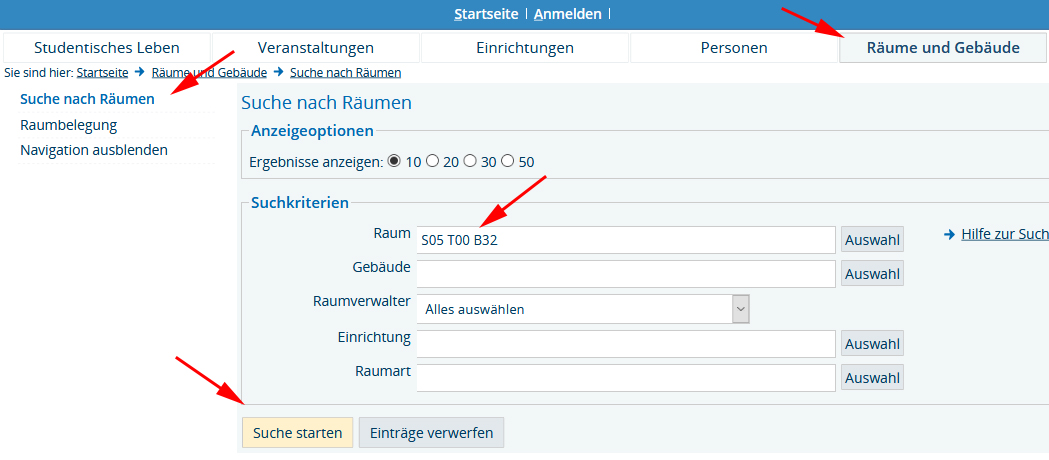Image resolution: width=1049 pixels, height=460 pixels.
Task: Click Navigation ausblenden in the sidebar
Action: pyautogui.click(x=94, y=150)
